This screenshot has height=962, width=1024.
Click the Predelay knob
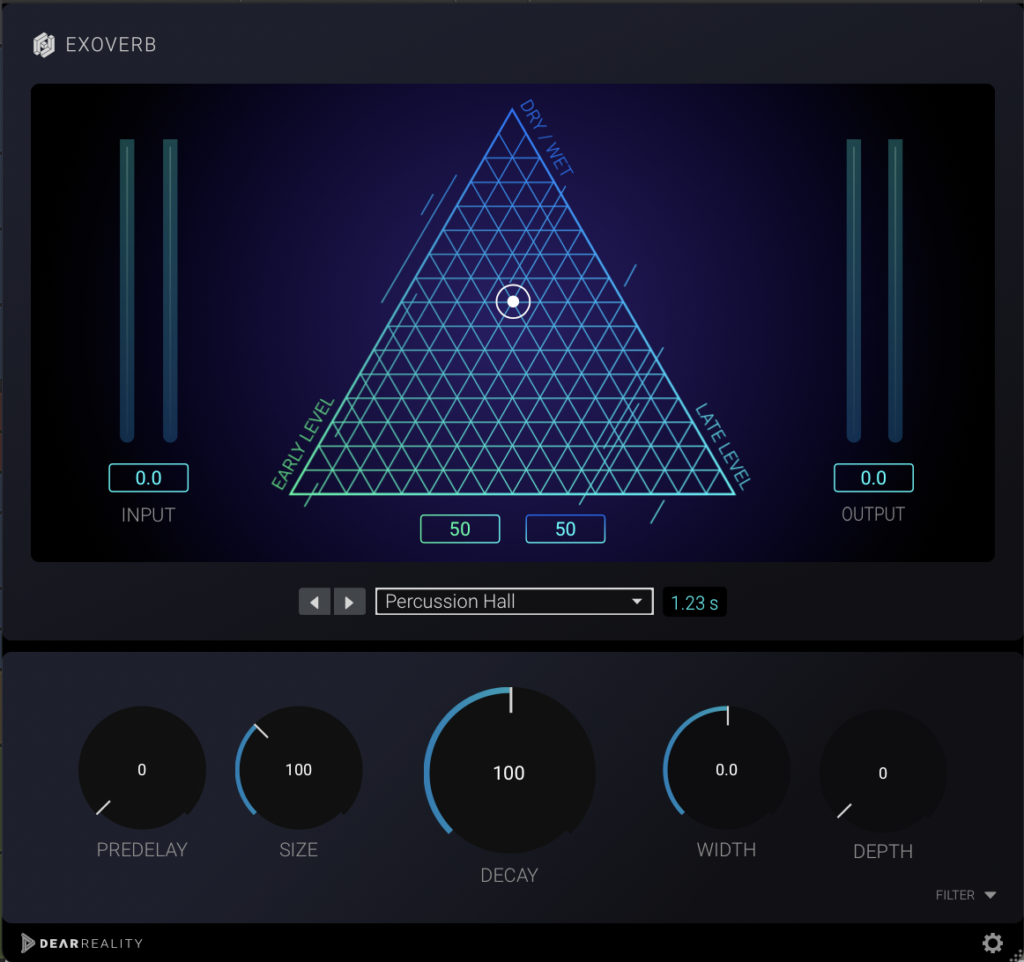[x=142, y=769]
